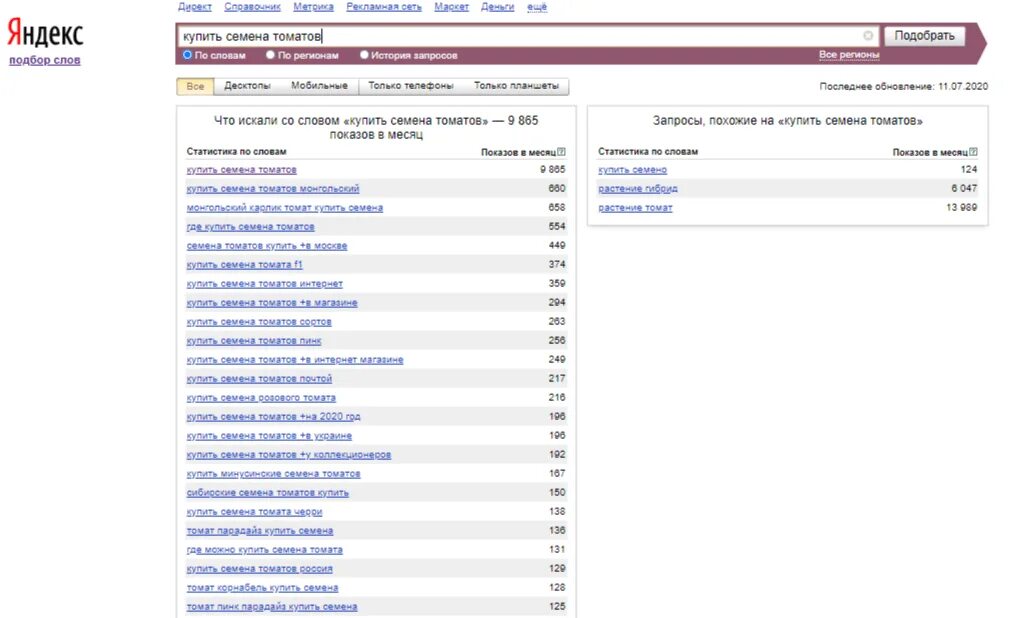Open the Маркет link in top navigation
Screen dimensions: 1022x618
452,7
